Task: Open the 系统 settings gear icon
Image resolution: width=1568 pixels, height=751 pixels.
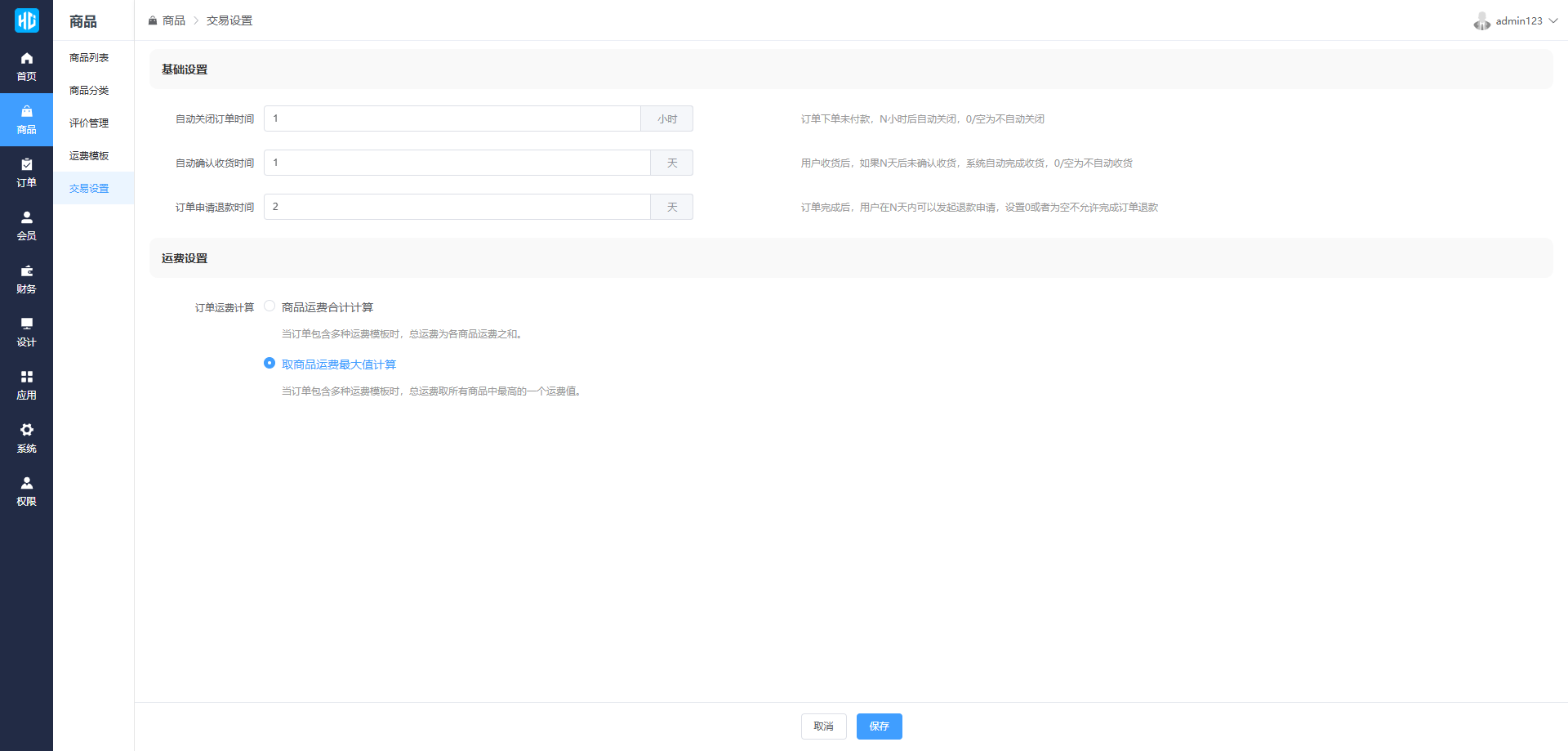Action: point(26,431)
